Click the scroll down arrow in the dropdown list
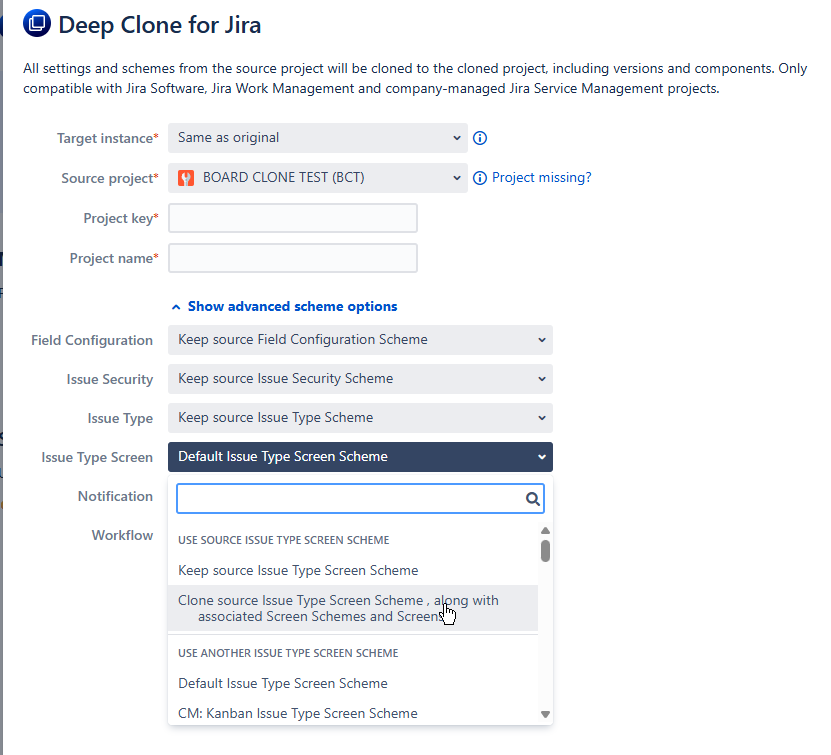 545,714
